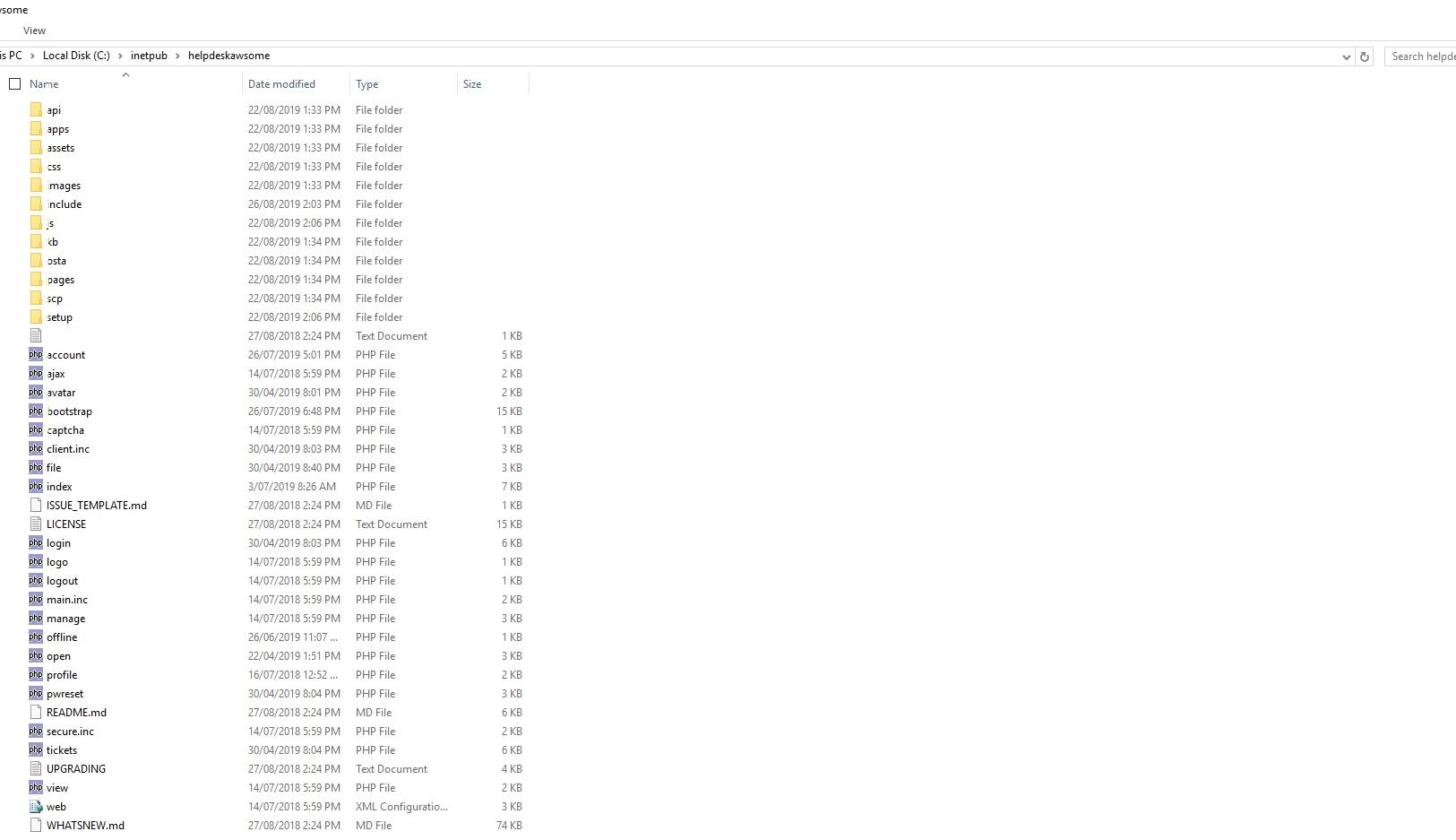Sort files by Size column header
Viewport: 1456px width, 840px height.
point(472,84)
